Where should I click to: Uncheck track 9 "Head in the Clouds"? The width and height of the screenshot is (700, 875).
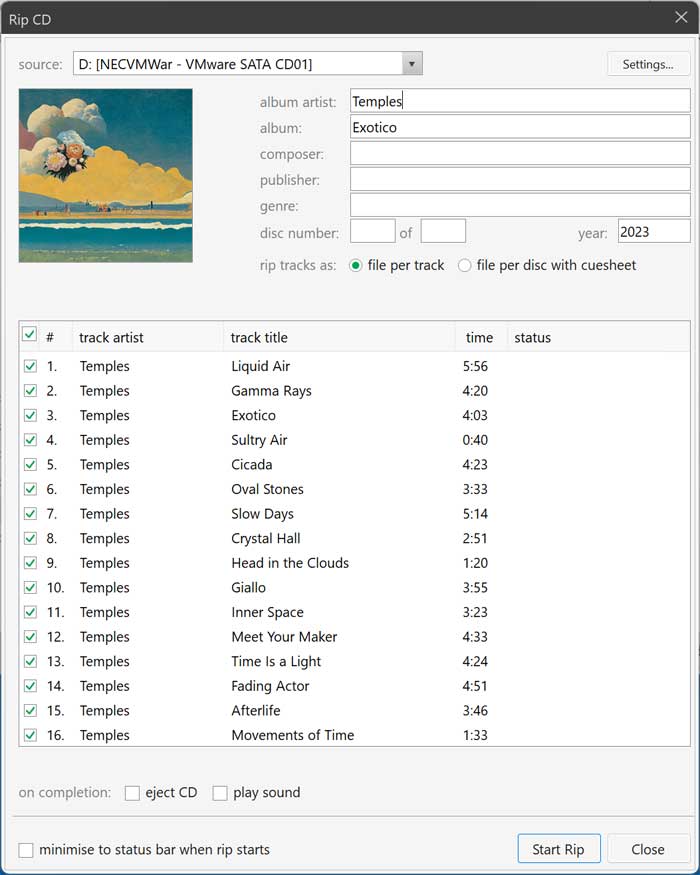(29, 563)
